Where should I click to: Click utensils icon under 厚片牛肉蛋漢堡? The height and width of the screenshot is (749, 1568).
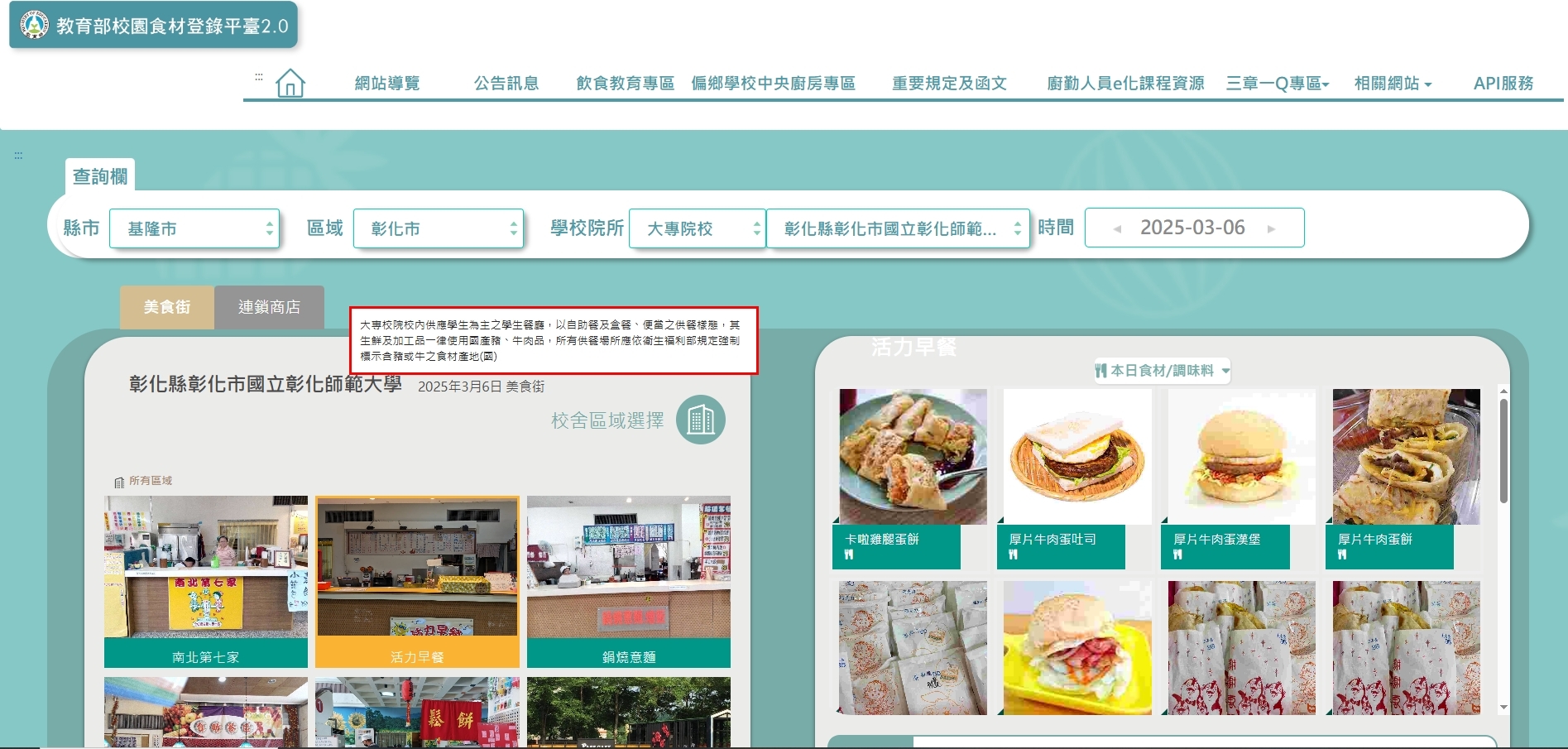pyautogui.click(x=1177, y=555)
